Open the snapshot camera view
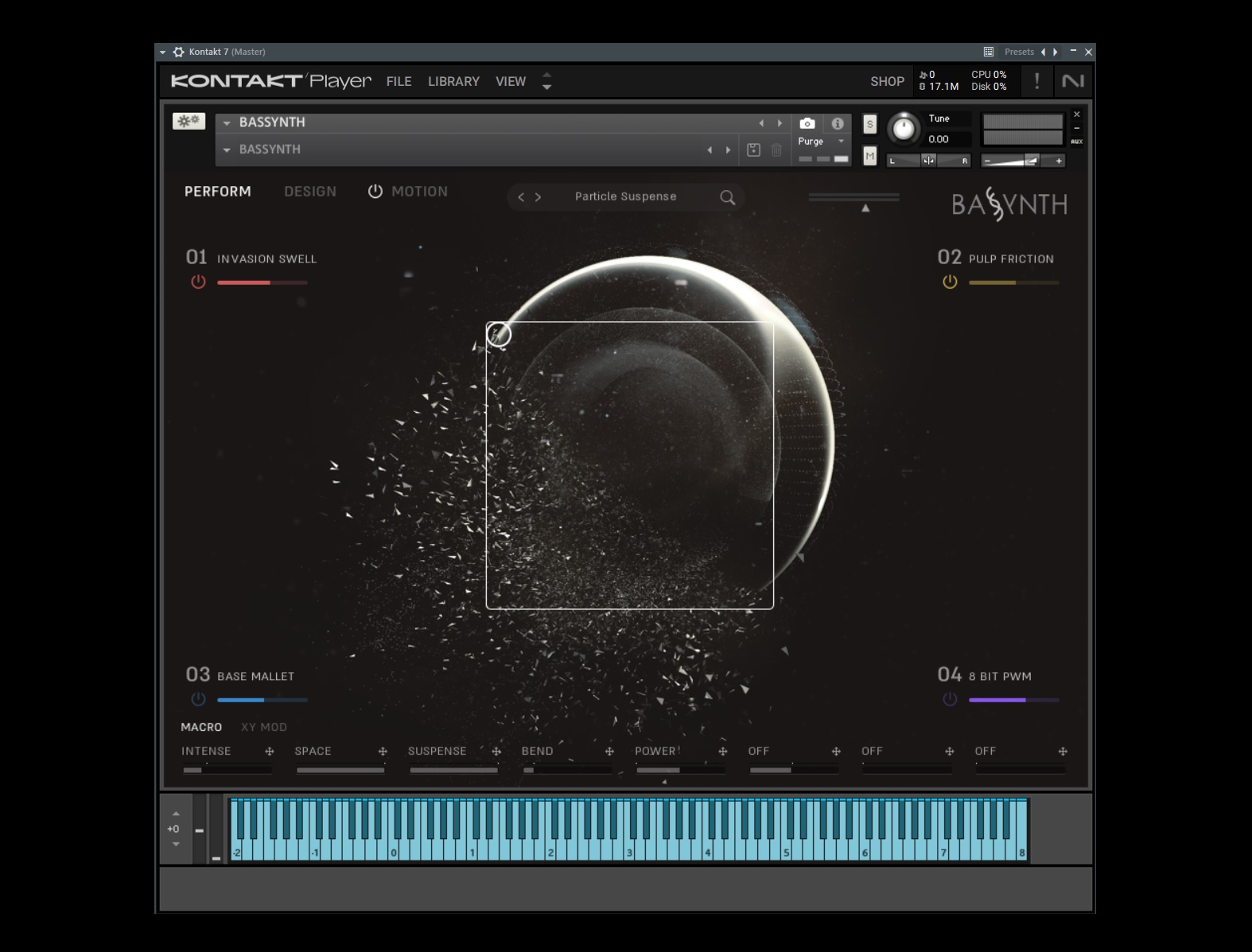The height and width of the screenshot is (952, 1252). (x=807, y=123)
